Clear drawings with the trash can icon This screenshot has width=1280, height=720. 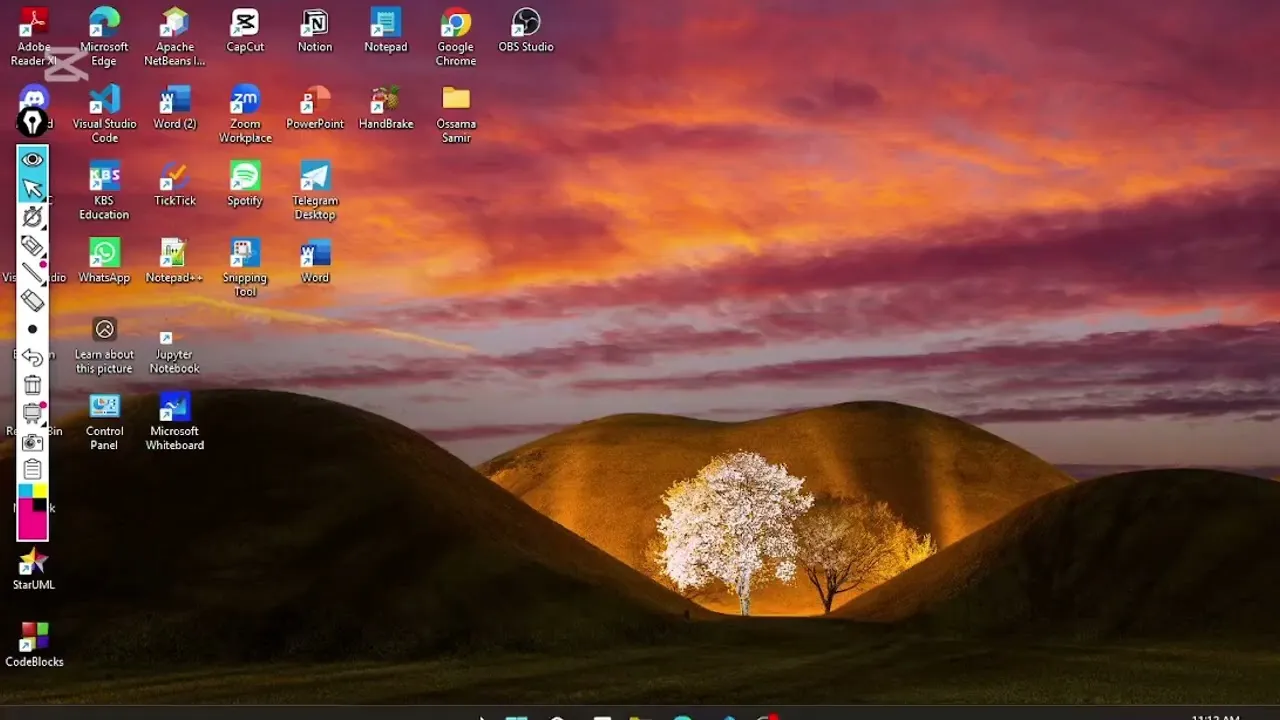[33, 385]
